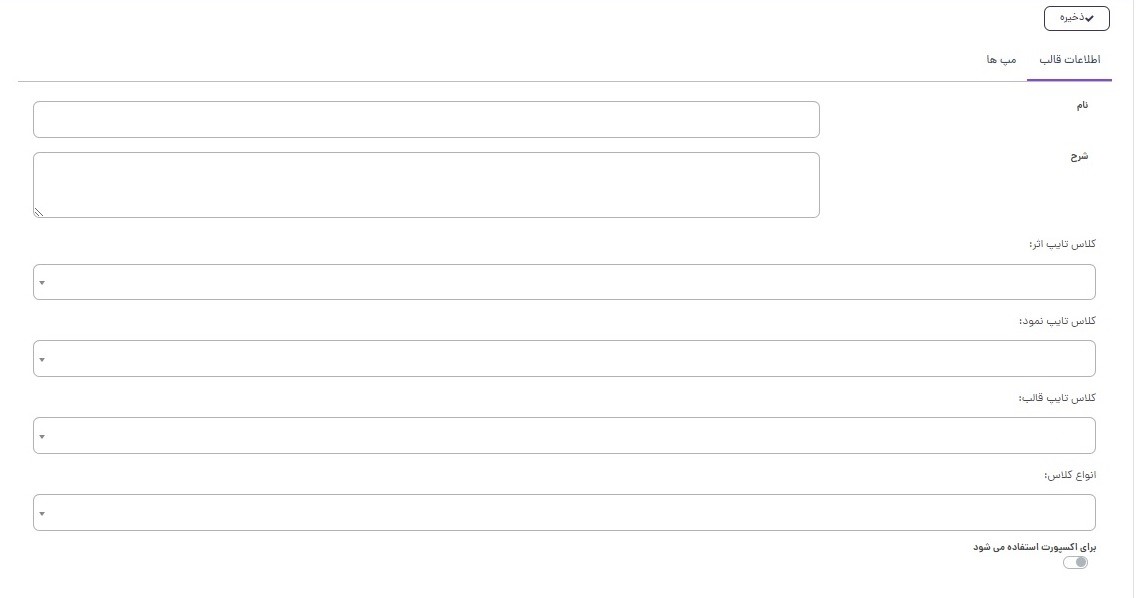
Task: Click the arrow icon of کلاس تایپ قالب dropdown
Action: 42,437
